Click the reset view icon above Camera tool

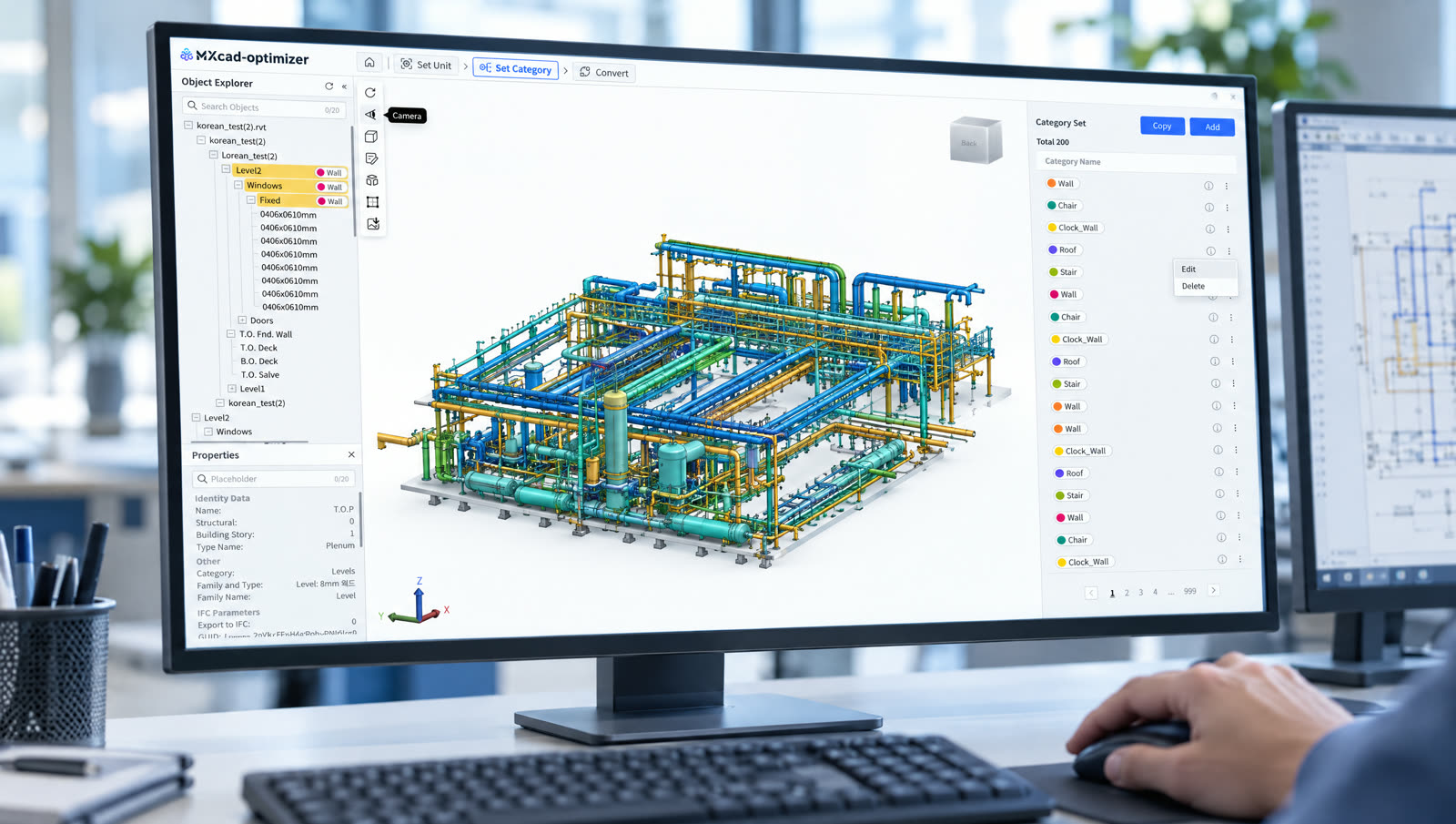[x=370, y=92]
